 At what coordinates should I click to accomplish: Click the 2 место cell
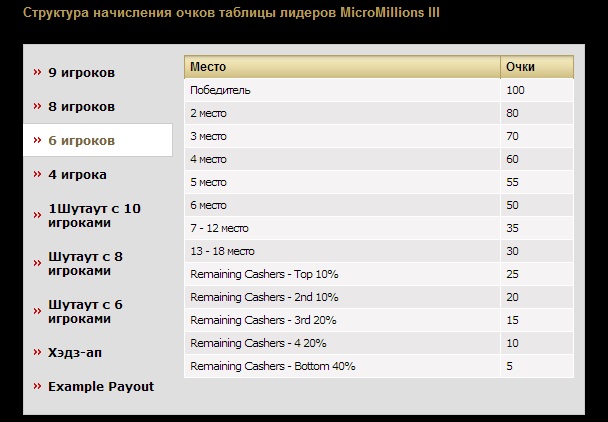tap(342, 113)
